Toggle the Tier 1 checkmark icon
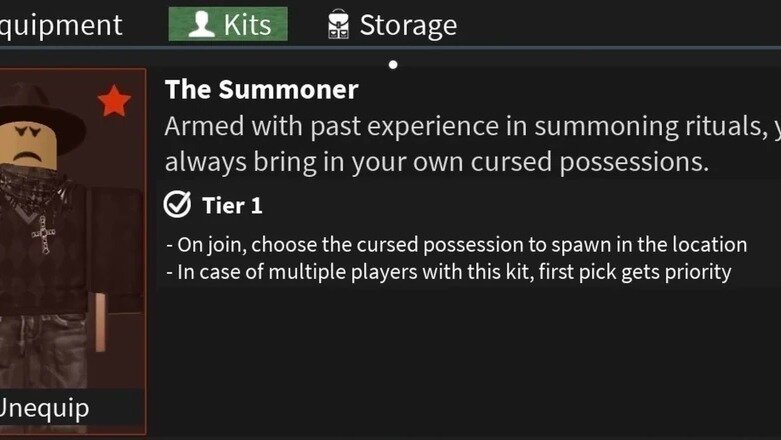This screenshot has width=781, height=440. pyautogui.click(x=177, y=205)
